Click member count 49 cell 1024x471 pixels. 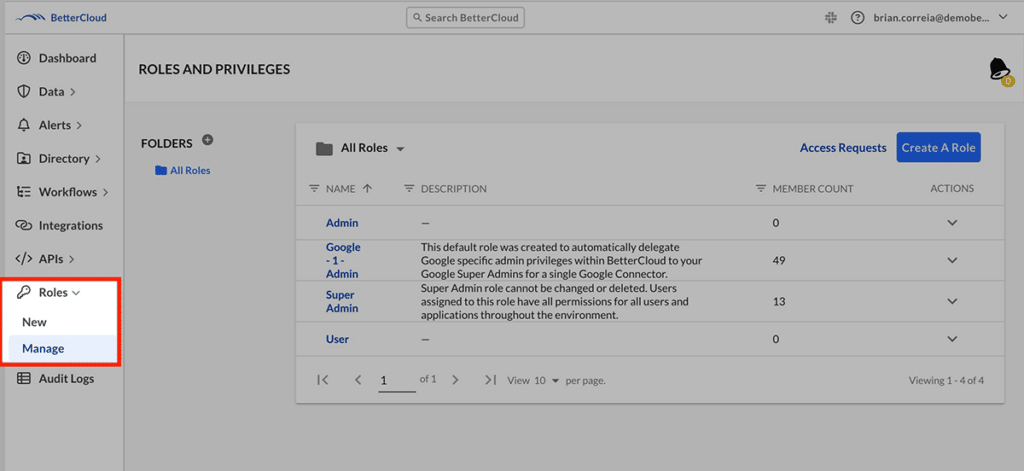(778, 260)
